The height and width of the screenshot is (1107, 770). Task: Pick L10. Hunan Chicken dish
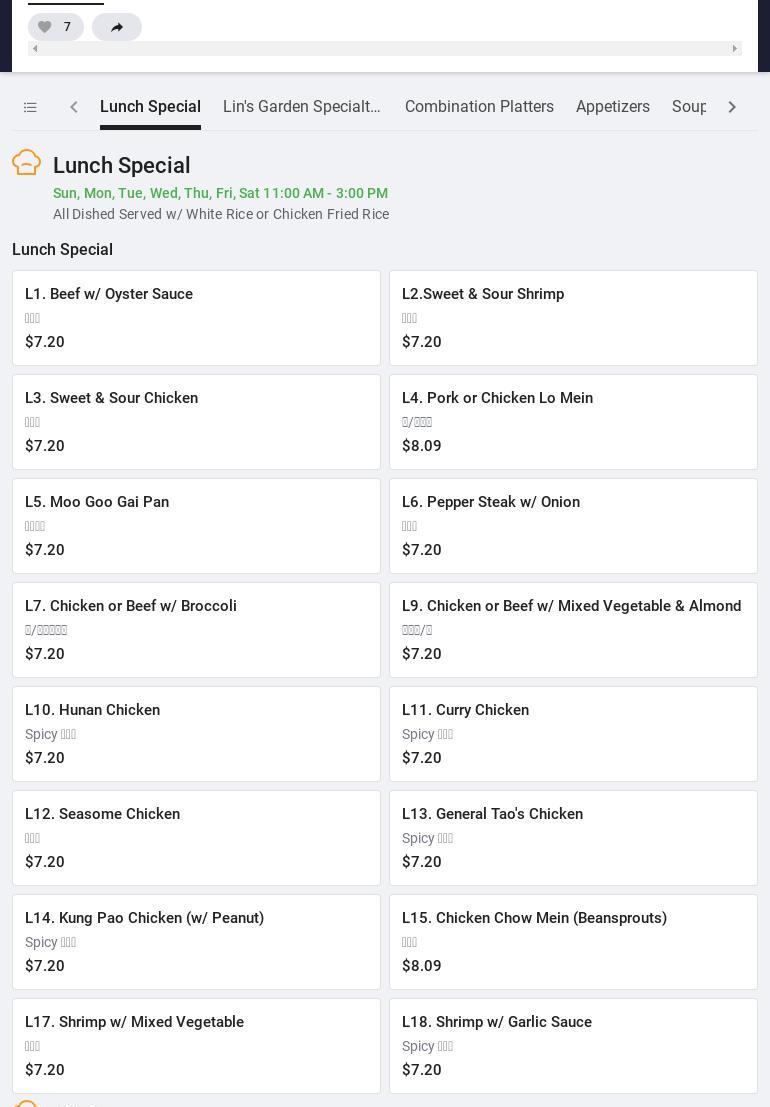(196, 734)
